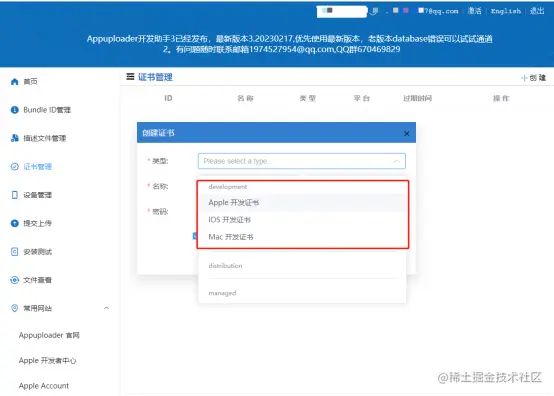Click the 名称: field label in the dialog
The image size is (554, 396).
[x=160, y=186]
